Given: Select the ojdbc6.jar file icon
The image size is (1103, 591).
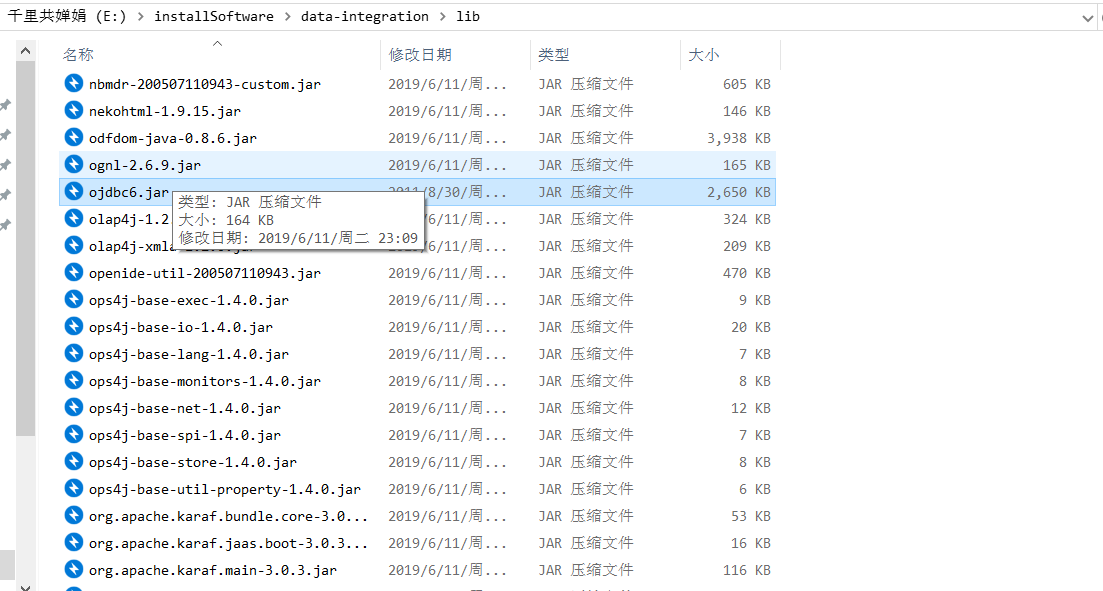Looking at the screenshot, I should 73,192.
